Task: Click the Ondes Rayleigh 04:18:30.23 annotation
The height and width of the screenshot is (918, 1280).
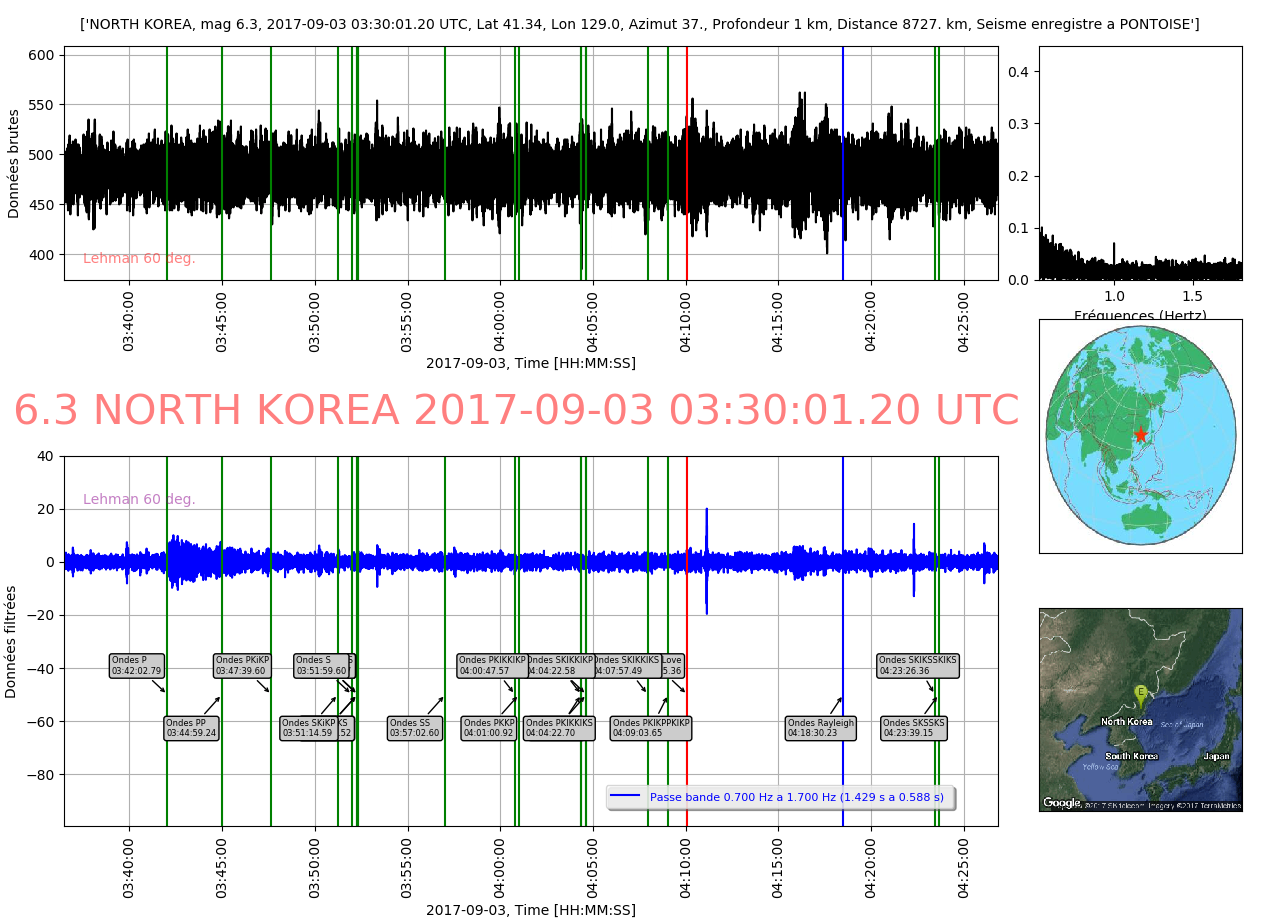Action: (820, 728)
